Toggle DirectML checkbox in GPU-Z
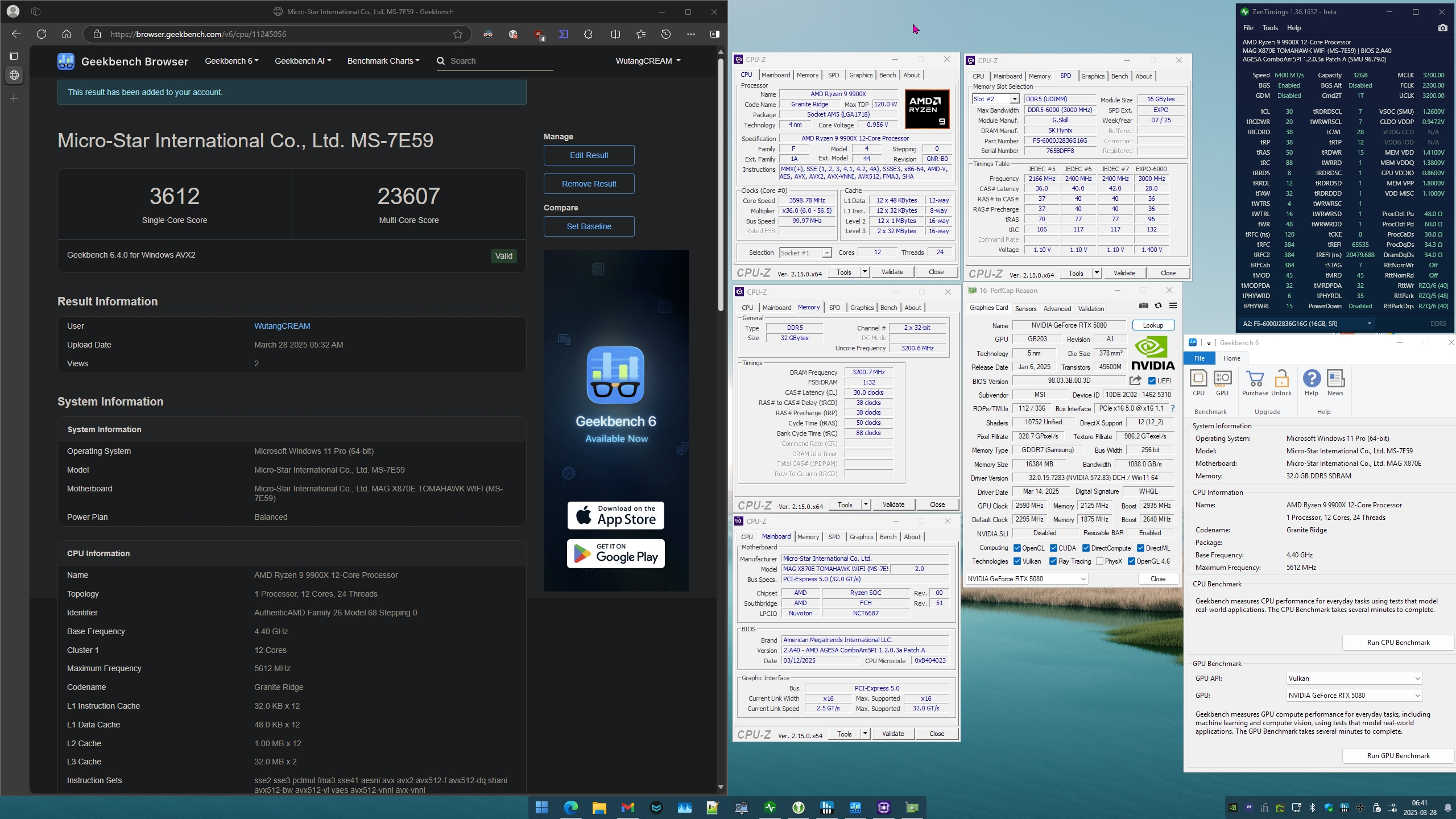 (x=1140, y=548)
